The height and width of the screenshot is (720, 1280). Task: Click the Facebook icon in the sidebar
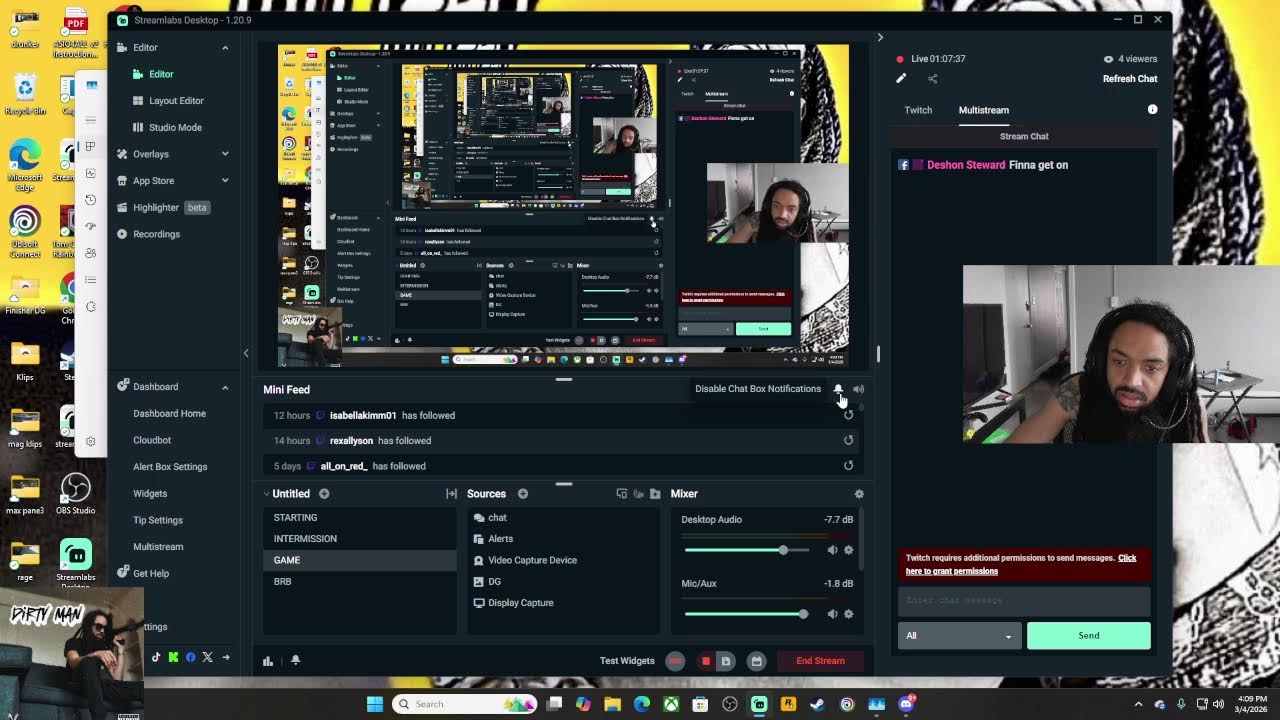point(190,657)
